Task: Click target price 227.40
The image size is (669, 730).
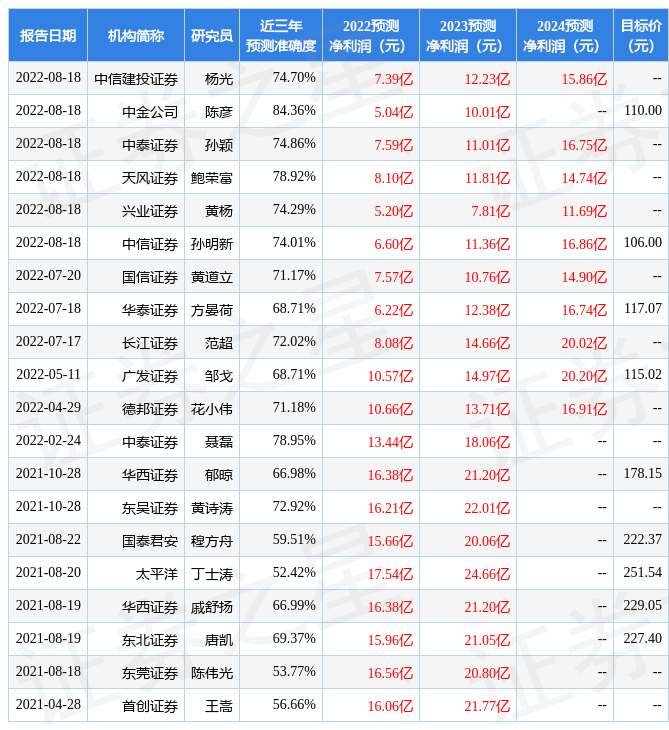Action: point(641,639)
